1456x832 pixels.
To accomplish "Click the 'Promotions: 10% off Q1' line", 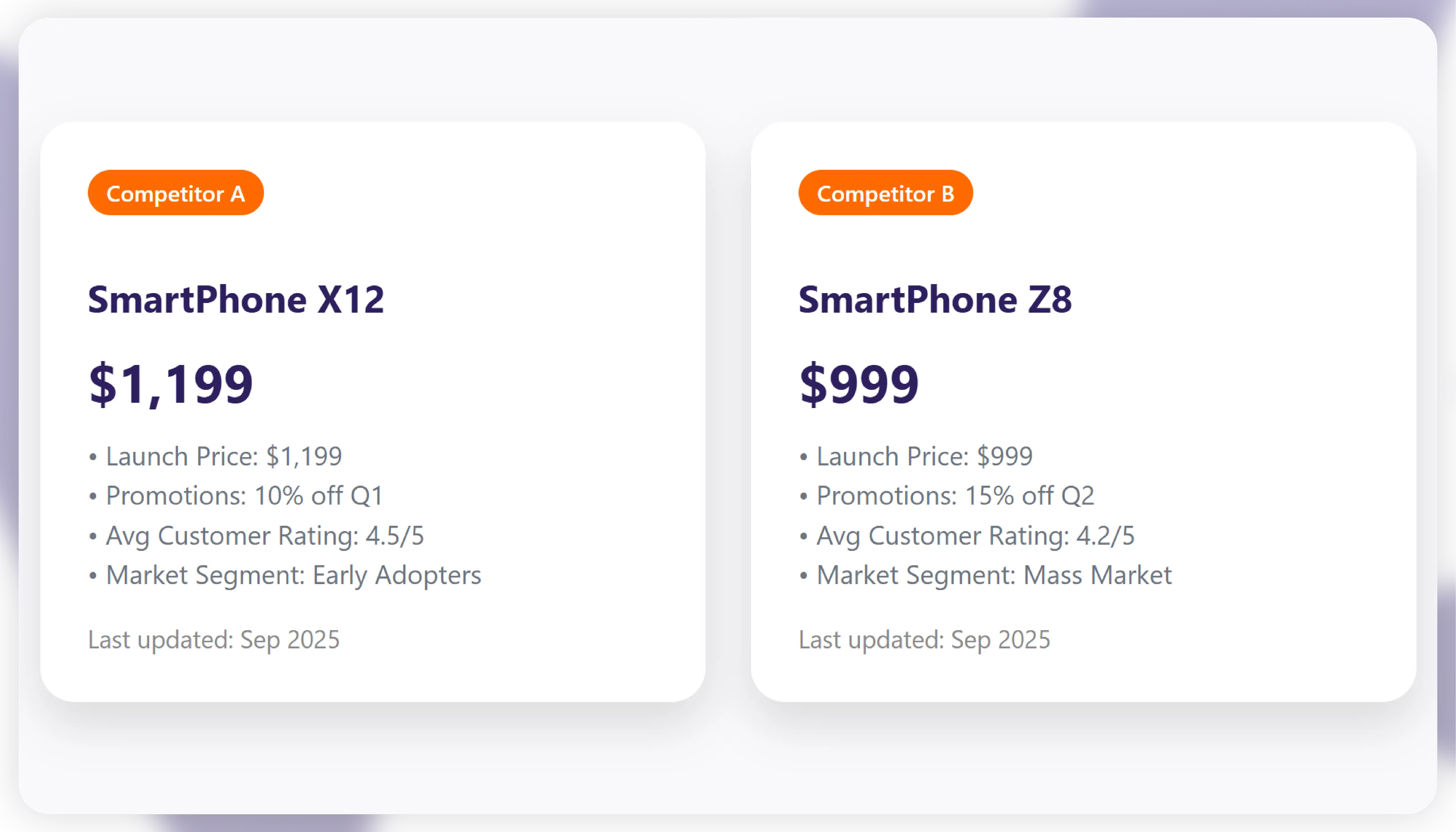I will tap(244, 495).
